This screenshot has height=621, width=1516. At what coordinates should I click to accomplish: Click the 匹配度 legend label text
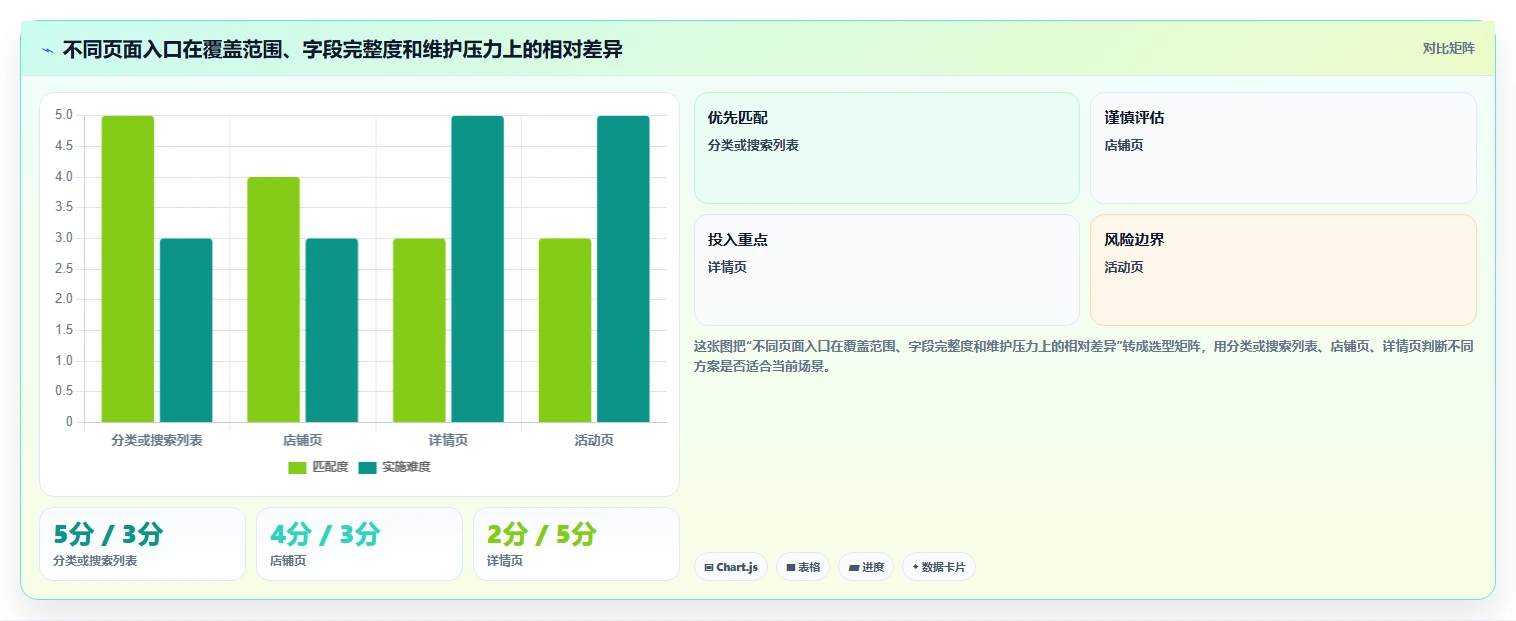pos(330,467)
